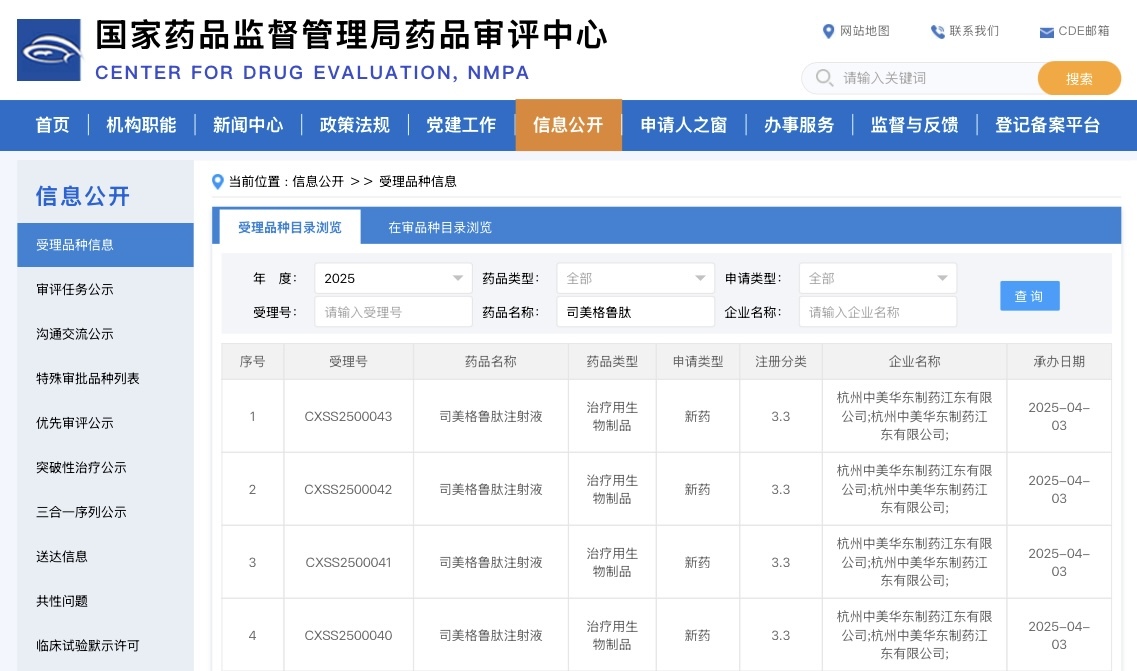The image size is (1137, 671).
Task: Click the blue 查询 button
Action: point(1030,296)
